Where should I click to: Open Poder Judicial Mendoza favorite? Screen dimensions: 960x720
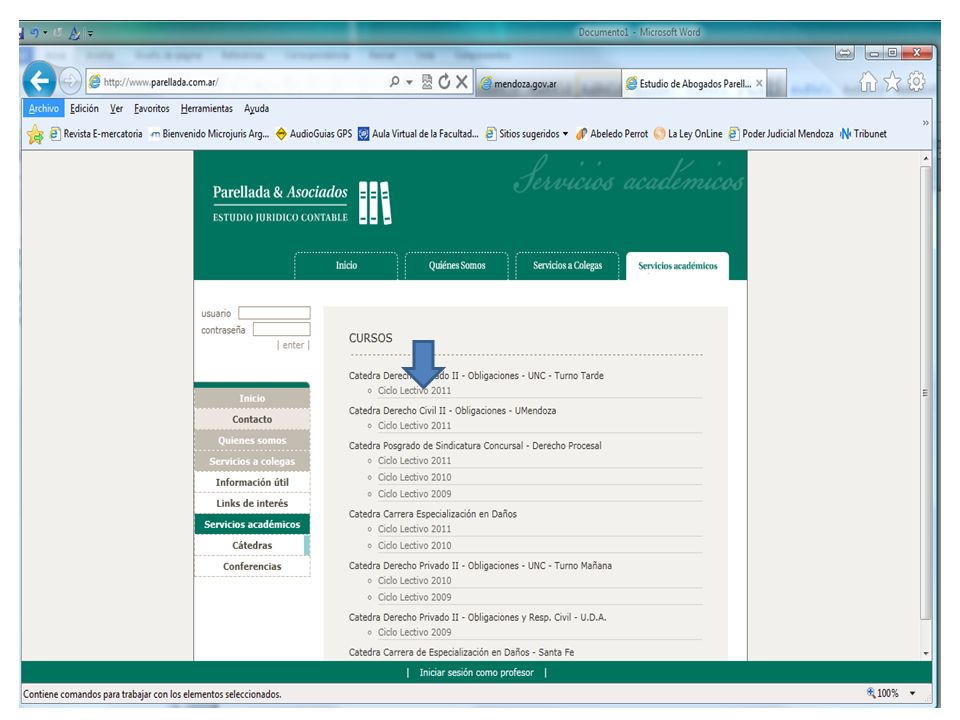point(781,133)
